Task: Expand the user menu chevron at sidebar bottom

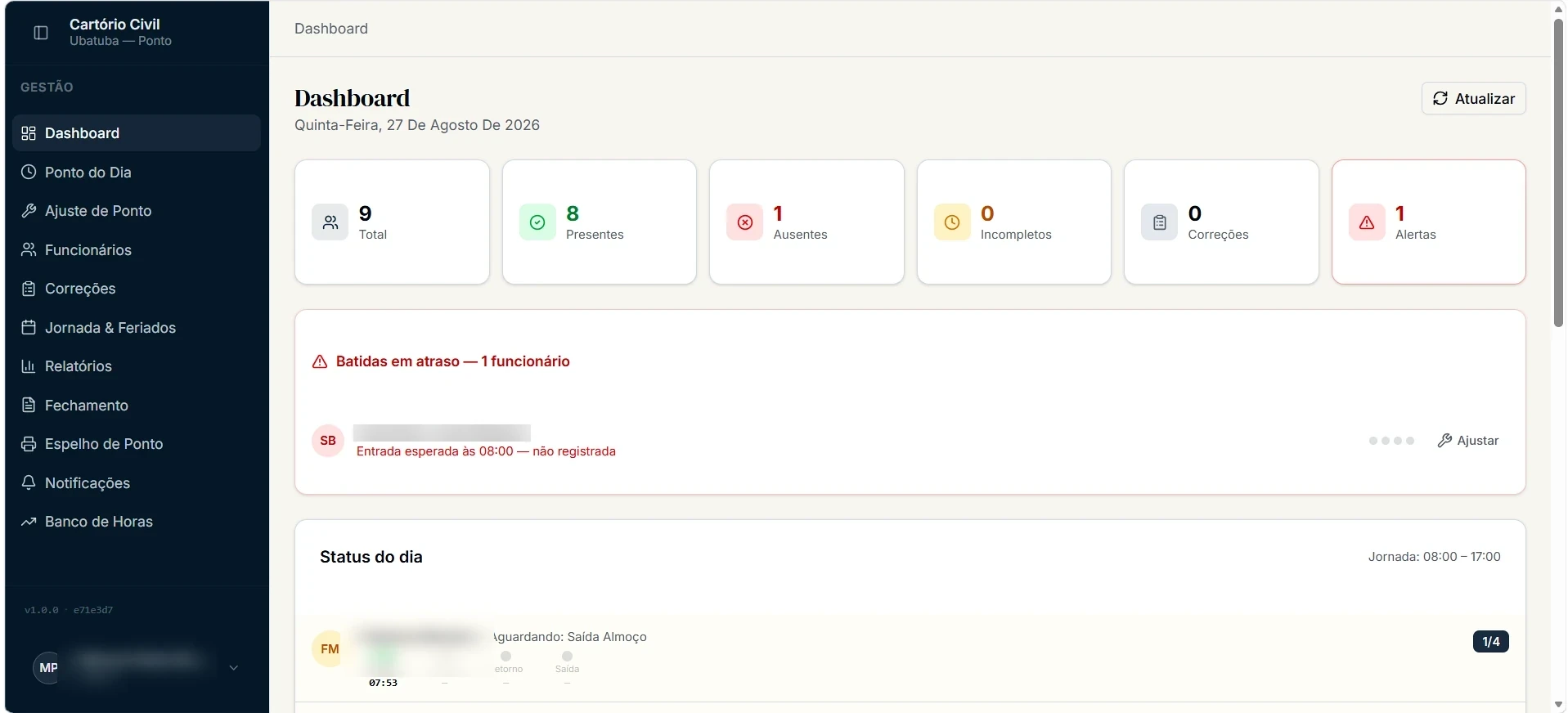Action: pos(234,668)
